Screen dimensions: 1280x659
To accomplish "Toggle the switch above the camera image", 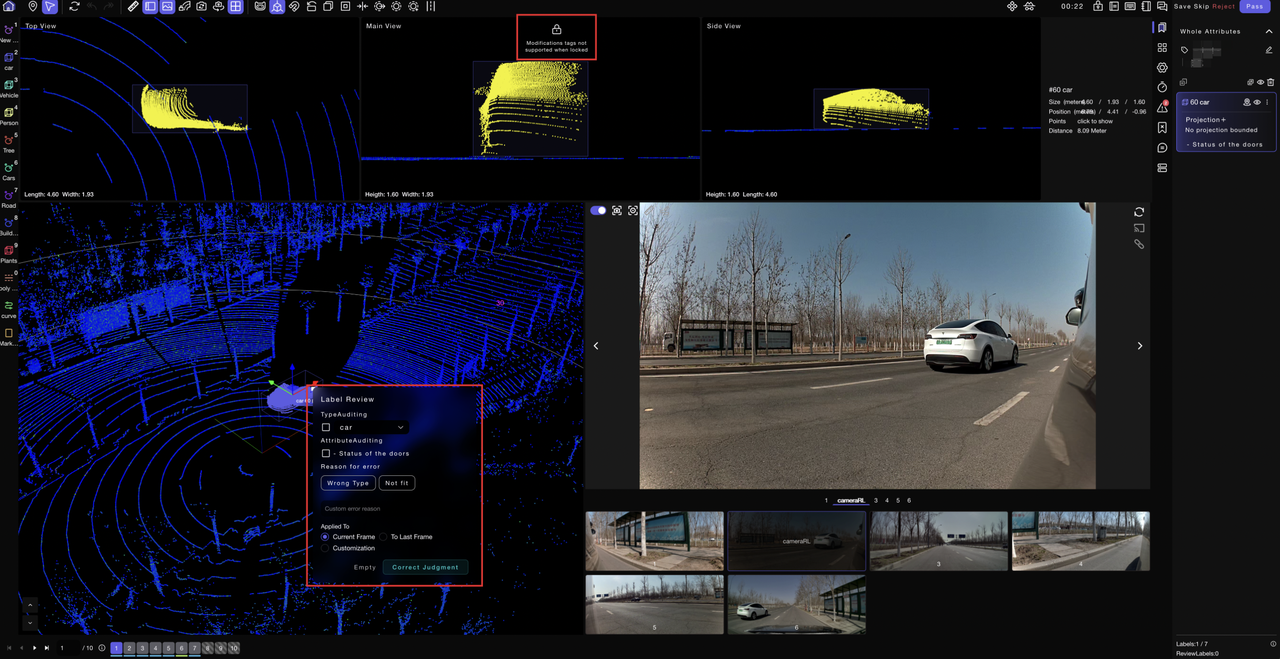I will tap(598, 211).
